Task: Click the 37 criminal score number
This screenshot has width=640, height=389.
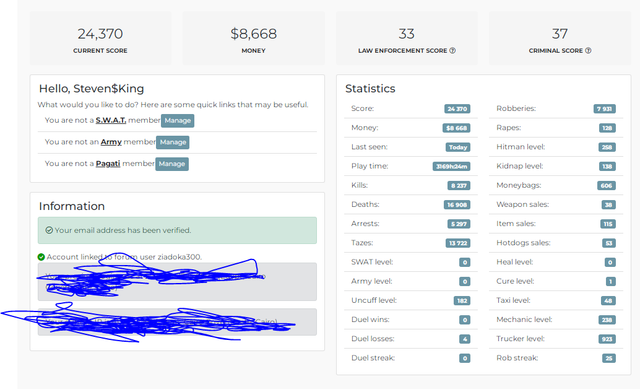Action: pyautogui.click(x=560, y=34)
